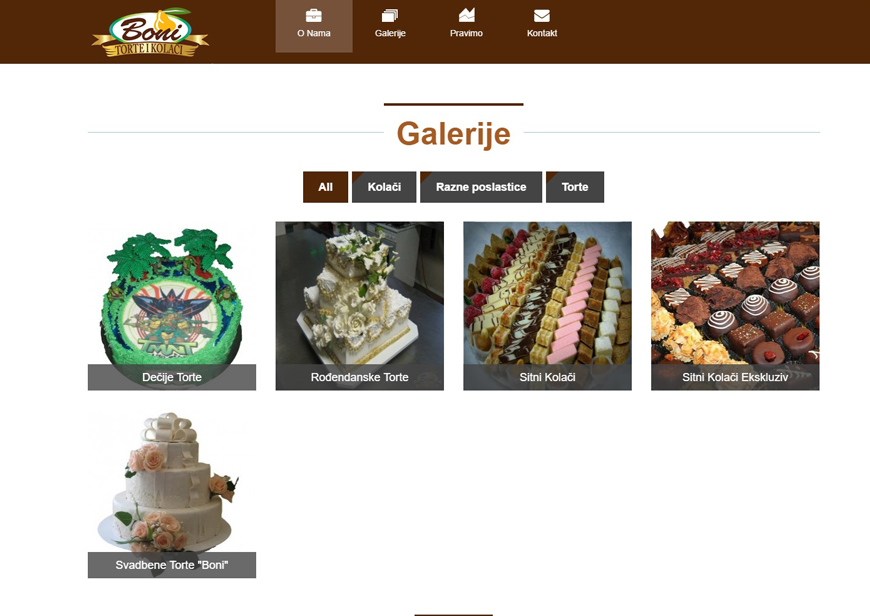This screenshot has width=870, height=616.
Task: Filter gallery by Razne poslastice
Action: [481, 187]
